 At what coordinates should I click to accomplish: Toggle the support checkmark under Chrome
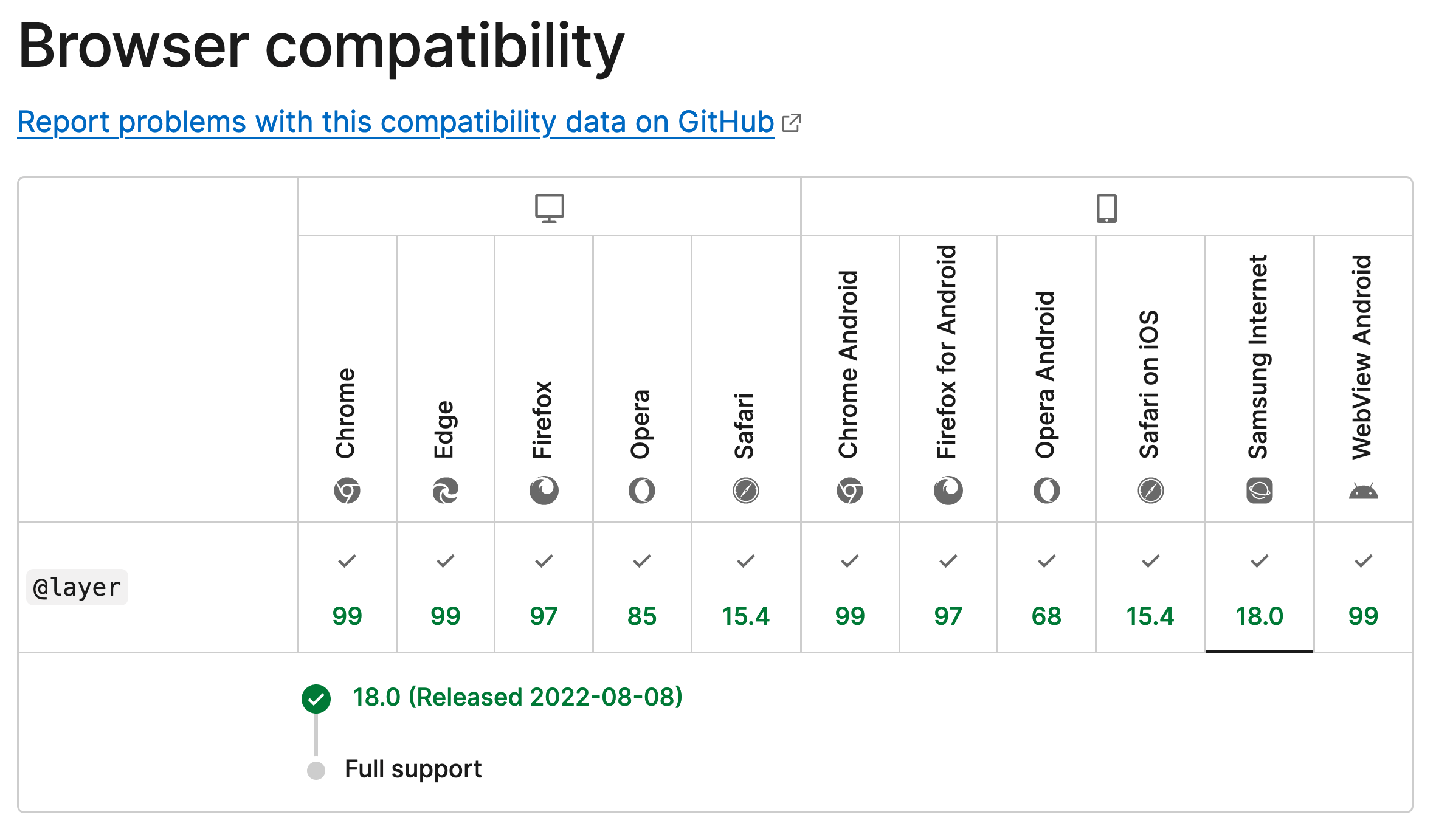(347, 560)
